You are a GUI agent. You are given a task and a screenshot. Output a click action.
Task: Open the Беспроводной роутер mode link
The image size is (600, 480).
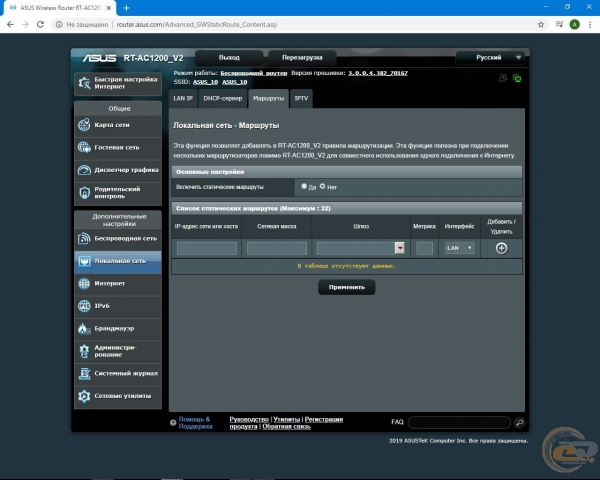[254, 73]
